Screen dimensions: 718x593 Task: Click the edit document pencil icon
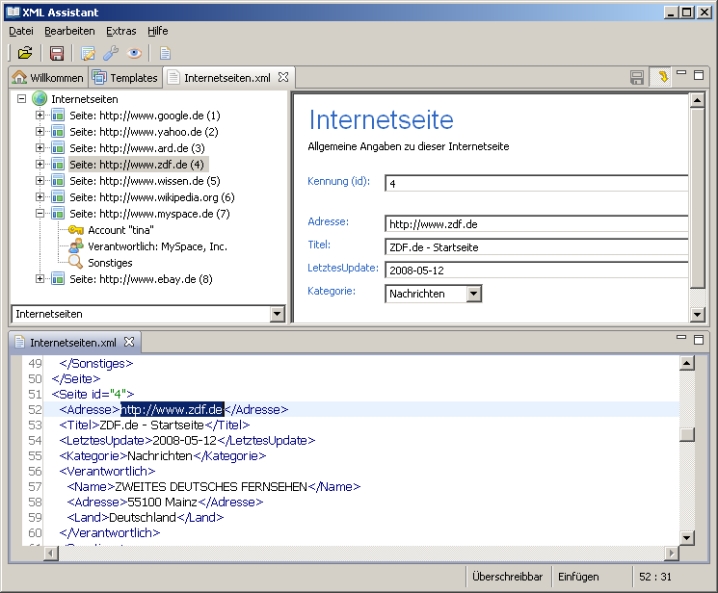(x=89, y=53)
